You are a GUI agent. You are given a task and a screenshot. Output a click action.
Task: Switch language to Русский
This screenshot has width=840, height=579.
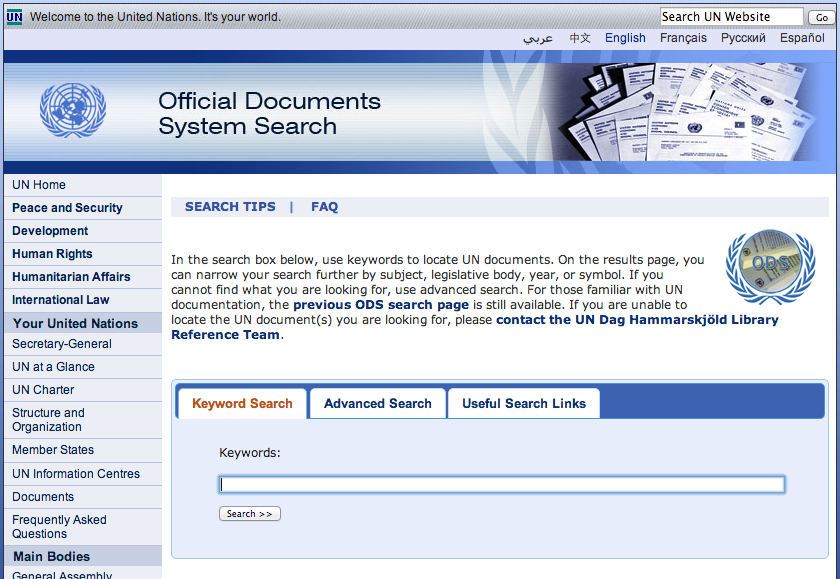click(x=743, y=38)
